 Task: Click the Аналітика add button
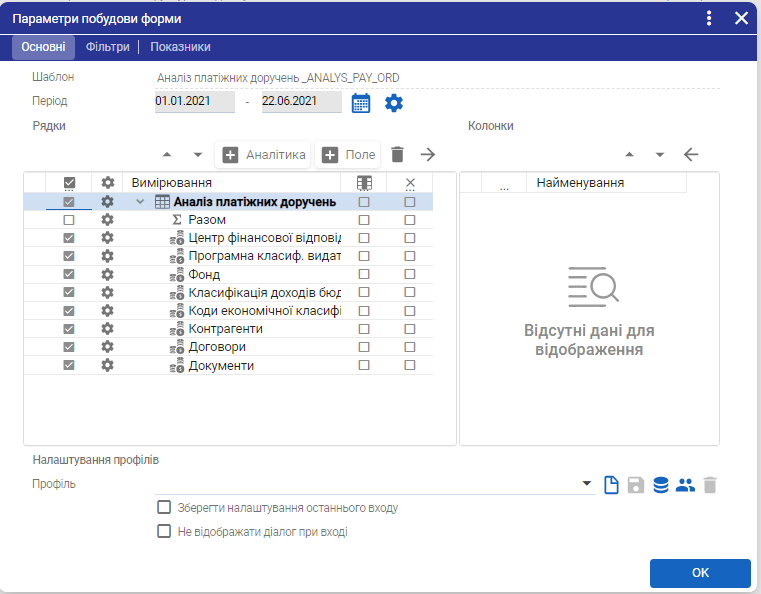pyautogui.click(x=264, y=154)
